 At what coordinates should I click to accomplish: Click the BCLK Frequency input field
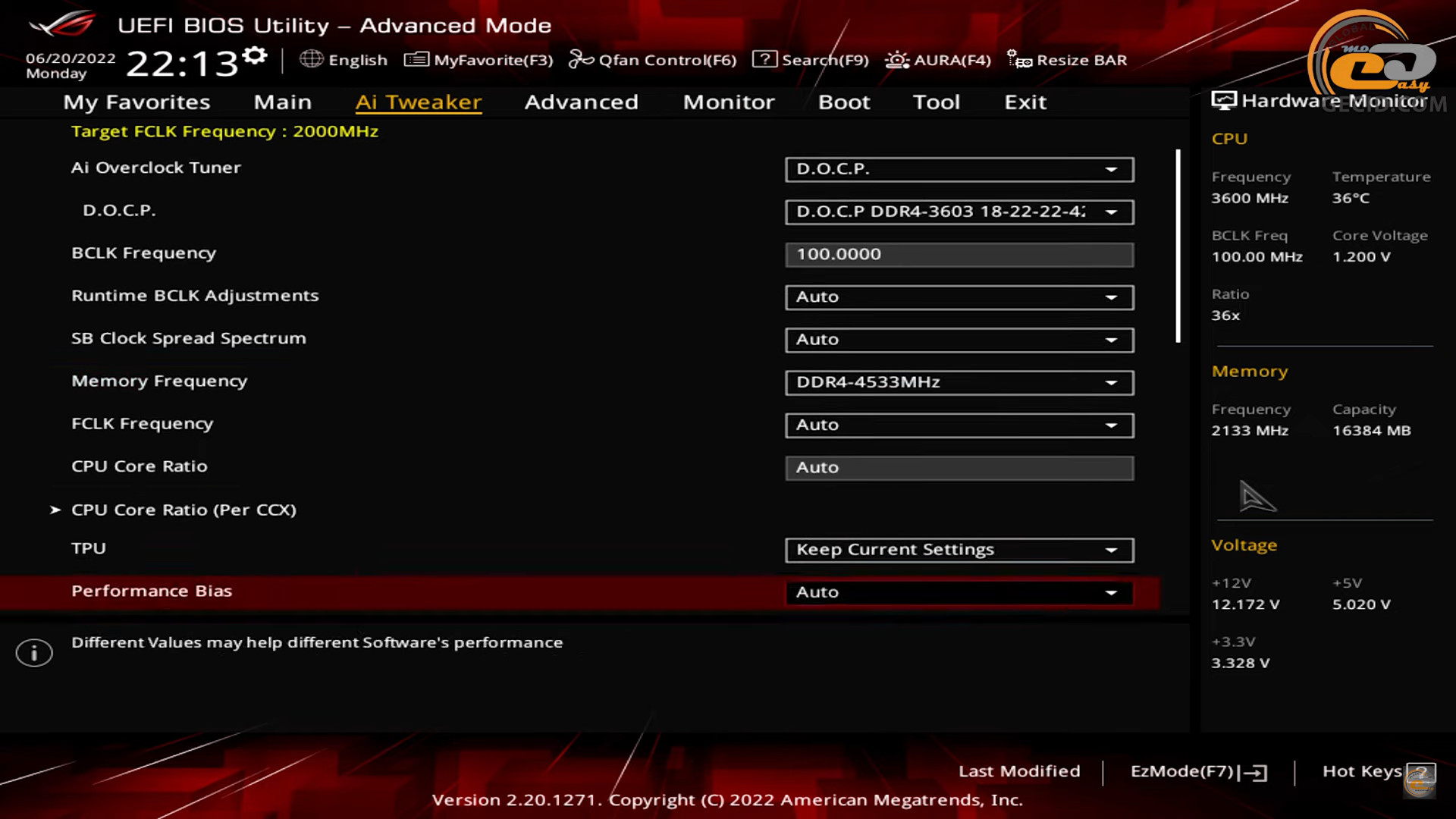[959, 254]
